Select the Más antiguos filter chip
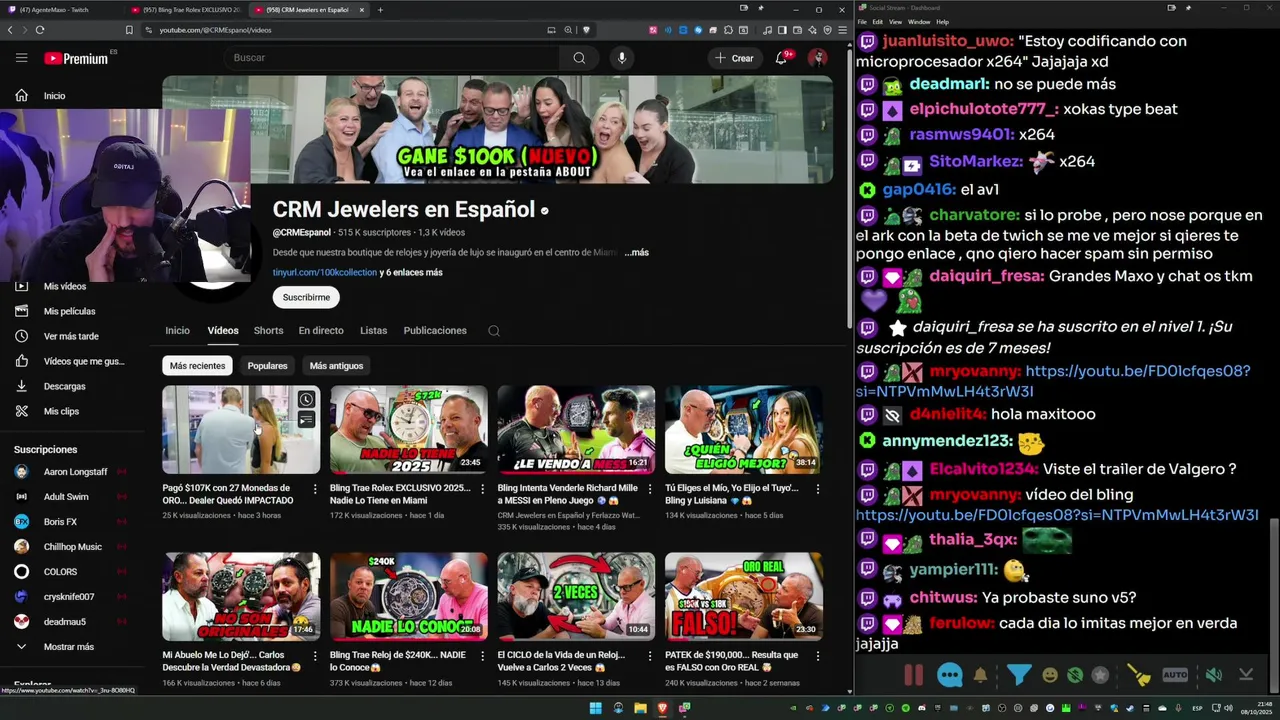This screenshot has width=1280, height=720. [x=336, y=366]
